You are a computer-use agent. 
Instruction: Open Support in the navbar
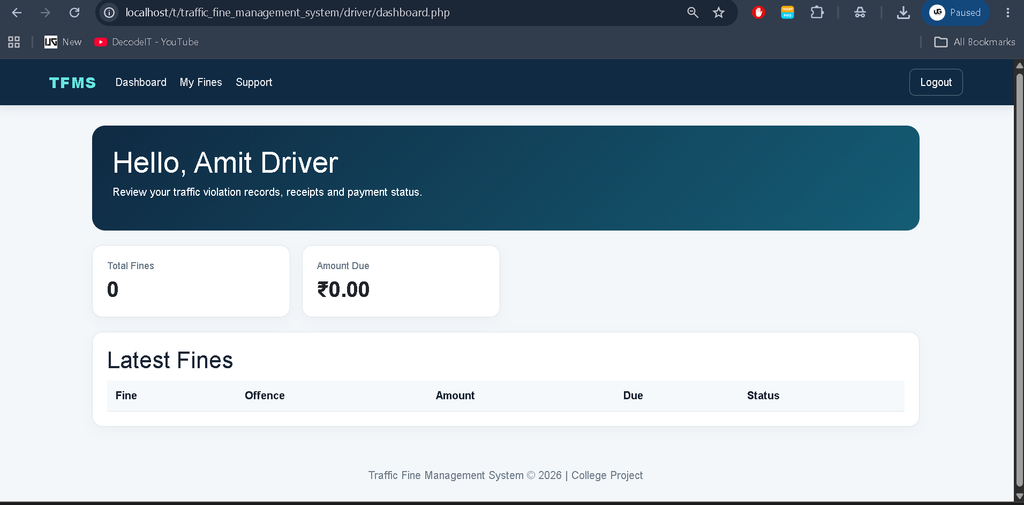254,82
